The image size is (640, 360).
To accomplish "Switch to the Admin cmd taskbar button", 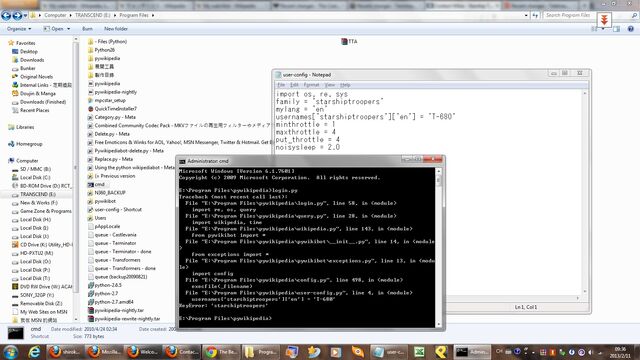I will 472,352.
